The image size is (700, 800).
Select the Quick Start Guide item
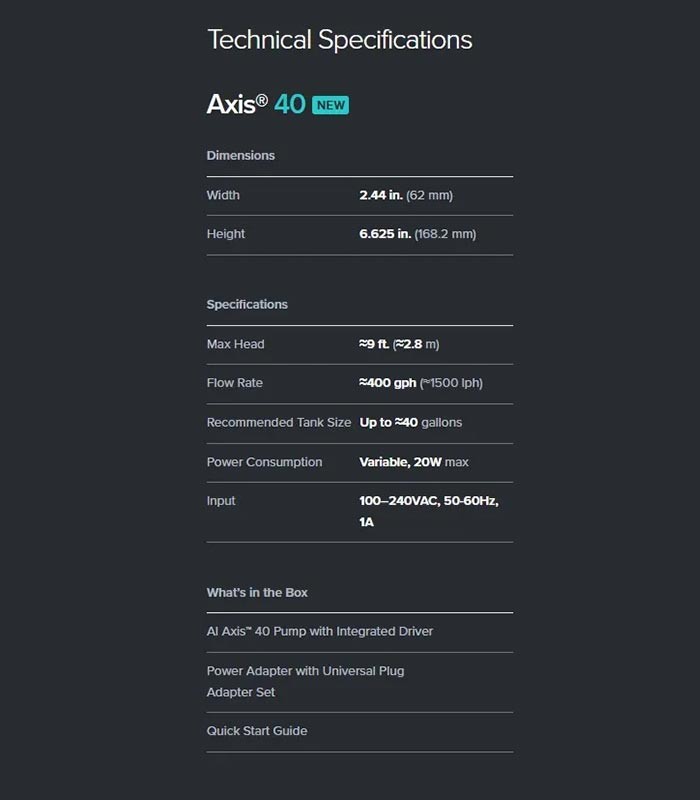pyautogui.click(x=257, y=731)
